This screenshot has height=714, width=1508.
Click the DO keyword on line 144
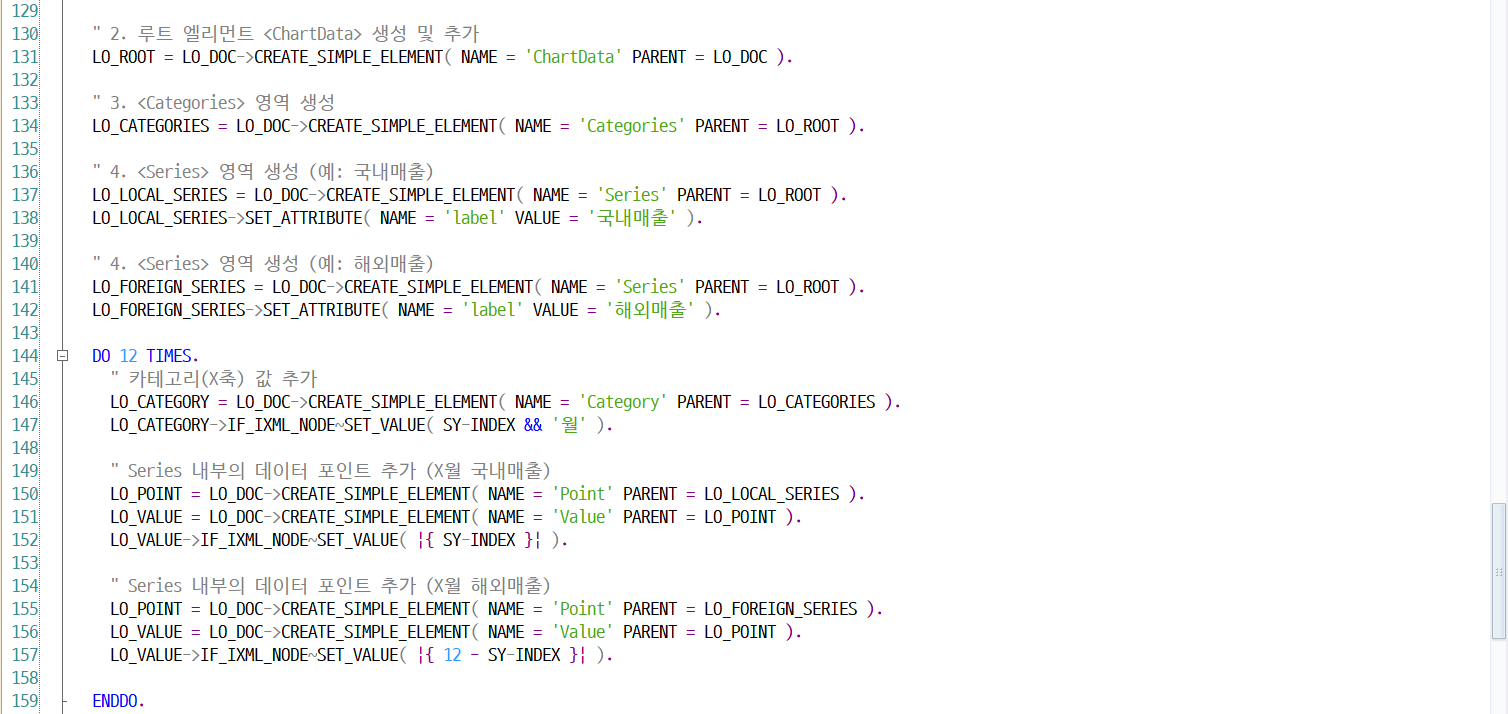pos(101,356)
